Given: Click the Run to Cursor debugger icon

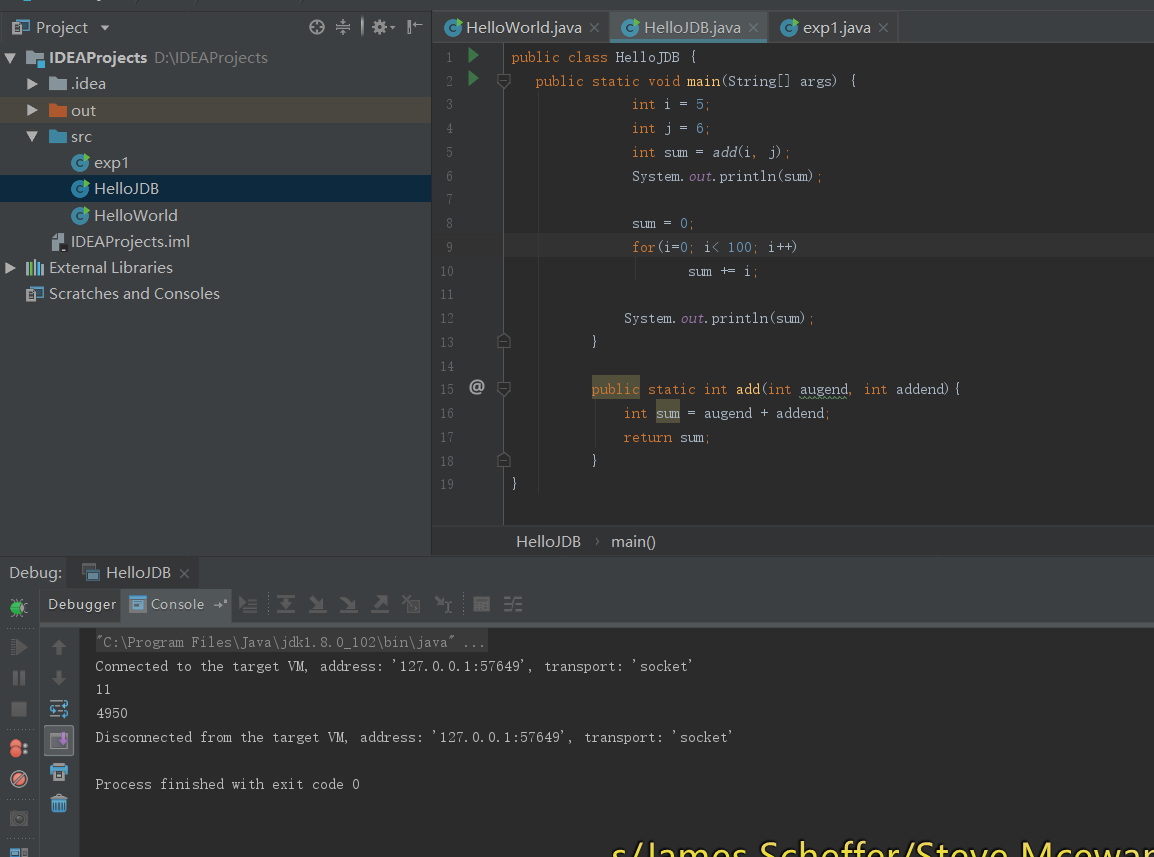Looking at the screenshot, I should (443, 604).
